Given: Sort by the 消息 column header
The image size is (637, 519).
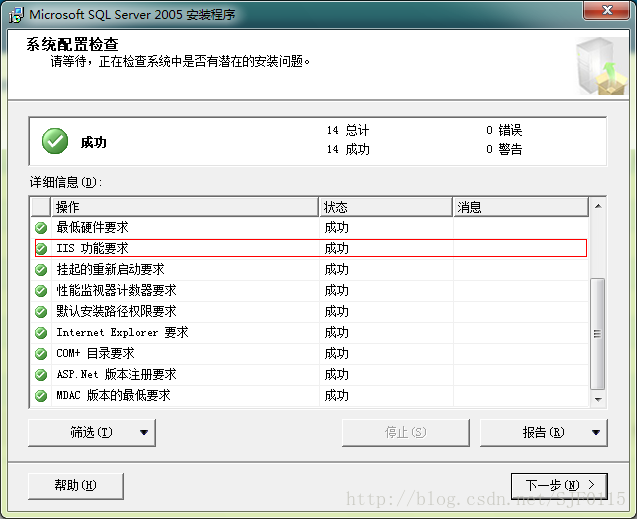Looking at the screenshot, I should (x=521, y=207).
